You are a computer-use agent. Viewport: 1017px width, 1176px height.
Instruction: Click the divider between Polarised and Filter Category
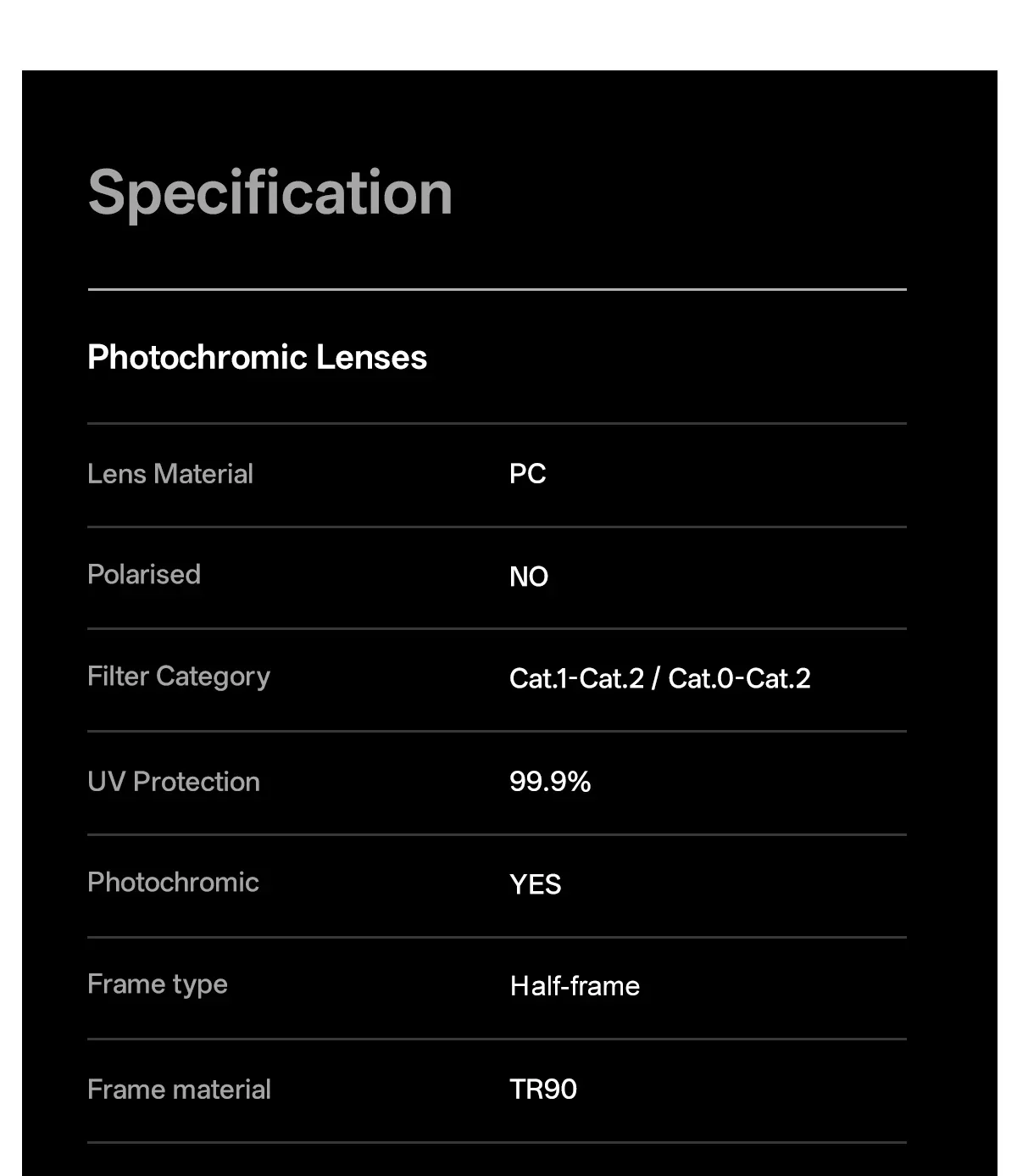(497, 628)
